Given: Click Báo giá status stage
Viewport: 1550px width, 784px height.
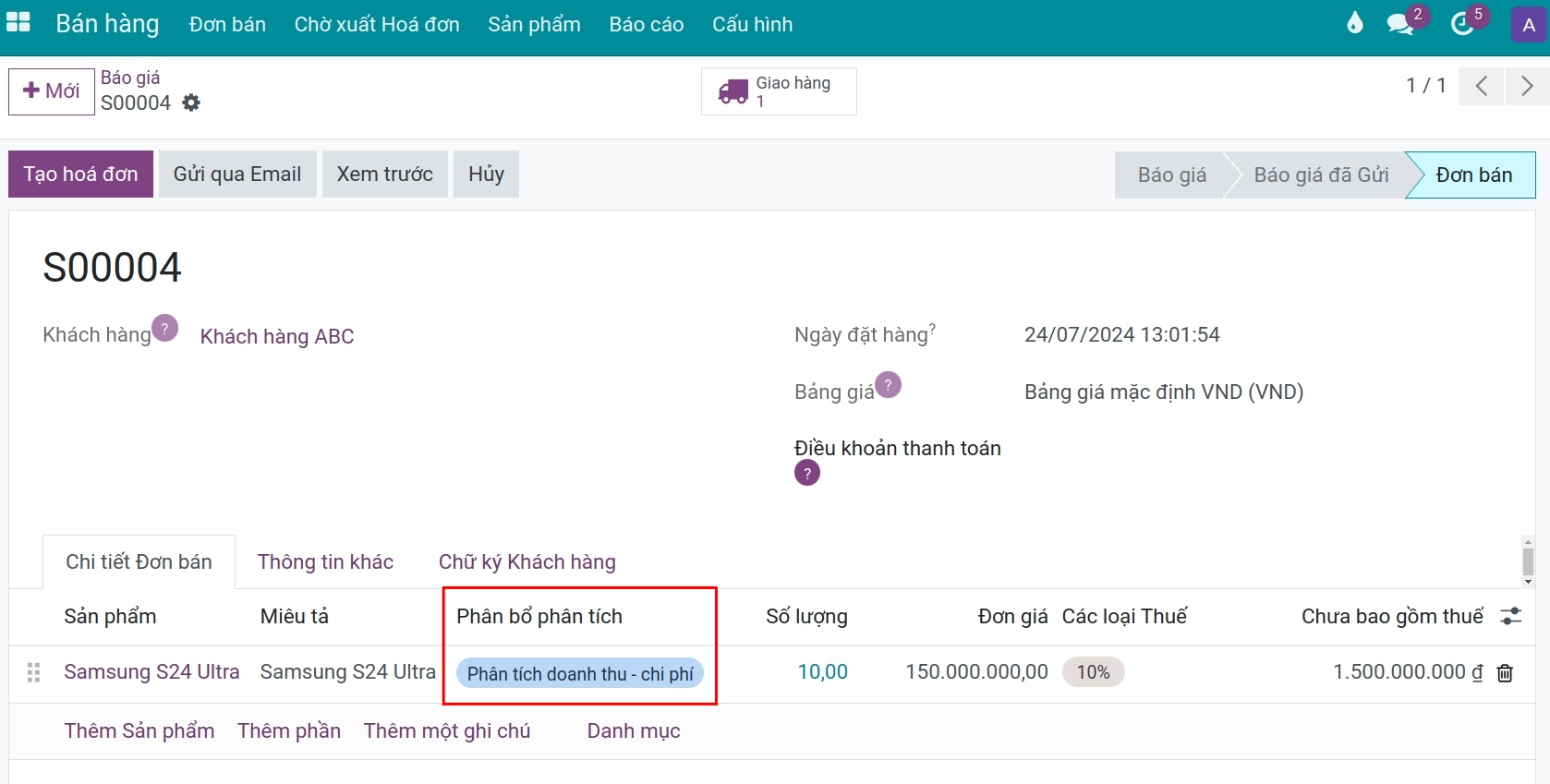Looking at the screenshot, I should [x=1171, y=175].
